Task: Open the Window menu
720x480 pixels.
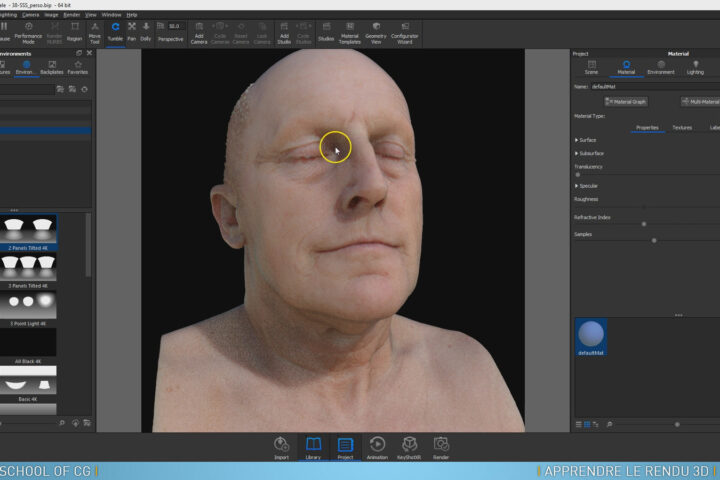Action: (x=111, y=15)
